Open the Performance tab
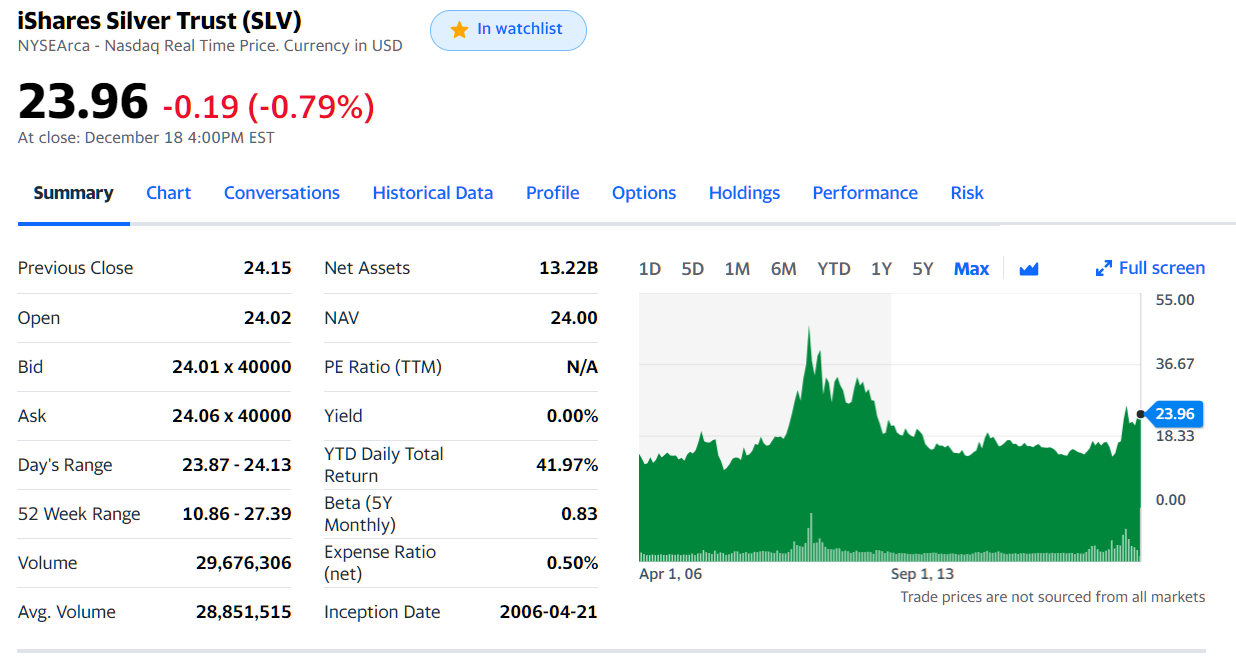This screenshot has height=660, width=1236. click(865, 193)
